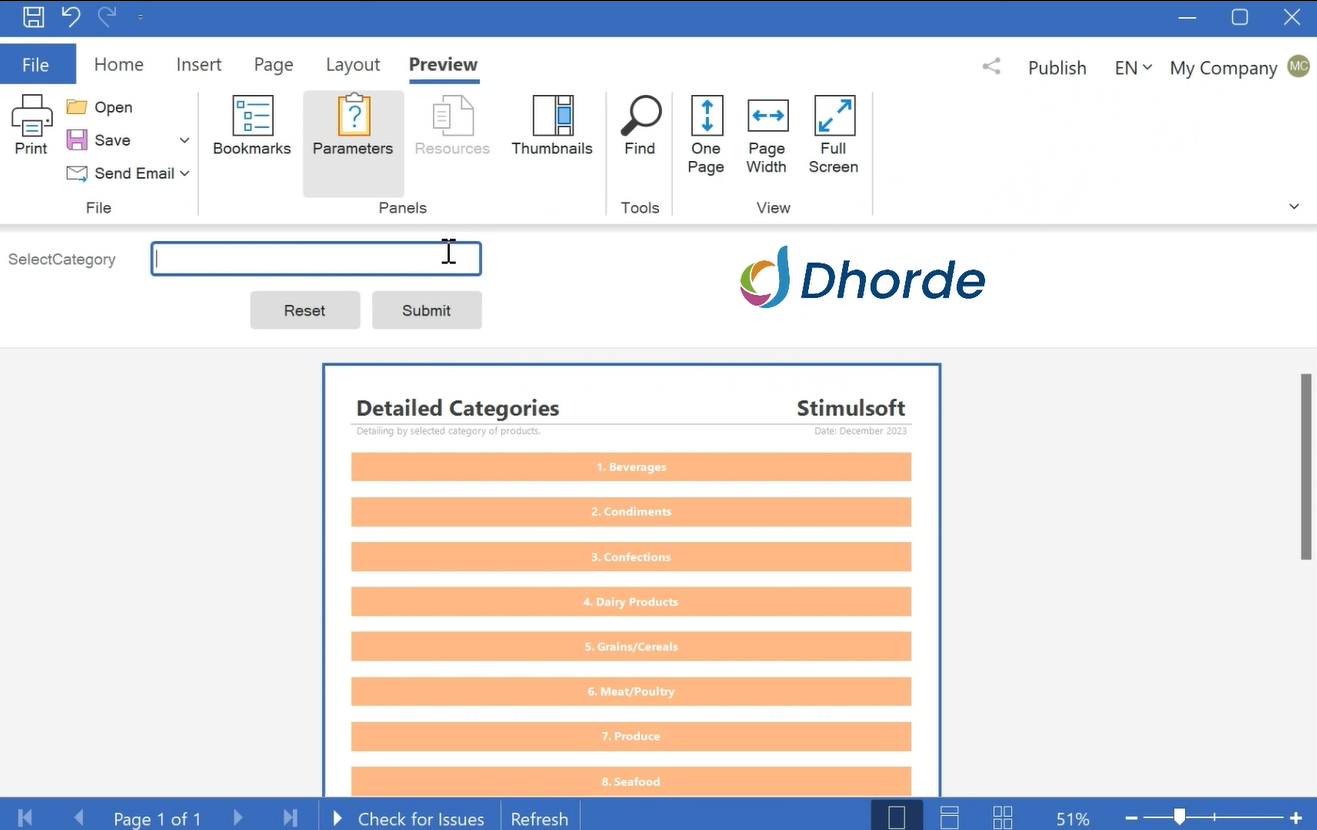Toggle the Parameters panel button
The width and height of the screenshot is (1317, 830).
tap(353, 126)
